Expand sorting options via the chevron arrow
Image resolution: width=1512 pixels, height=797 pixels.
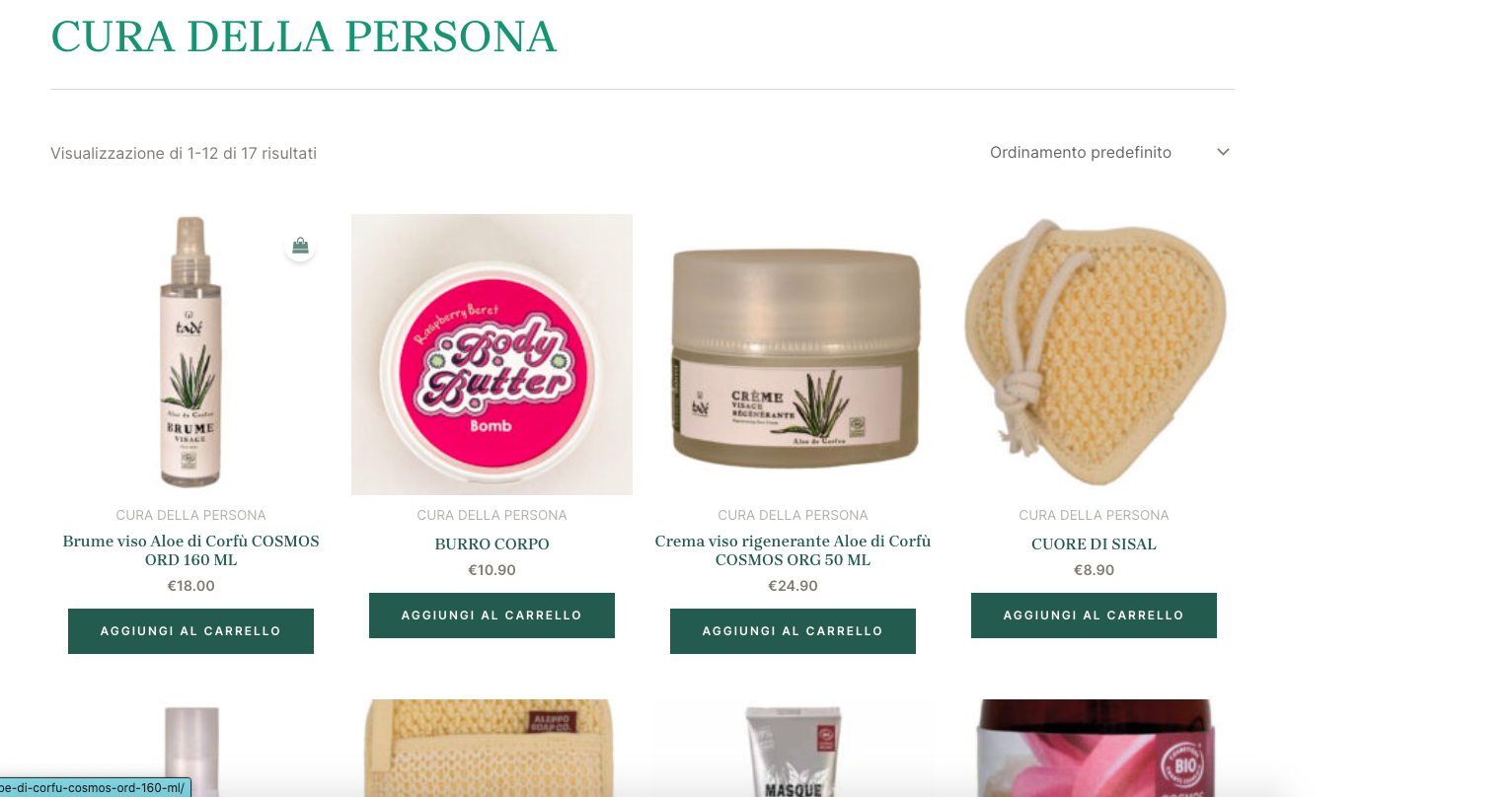[1223, 152]
